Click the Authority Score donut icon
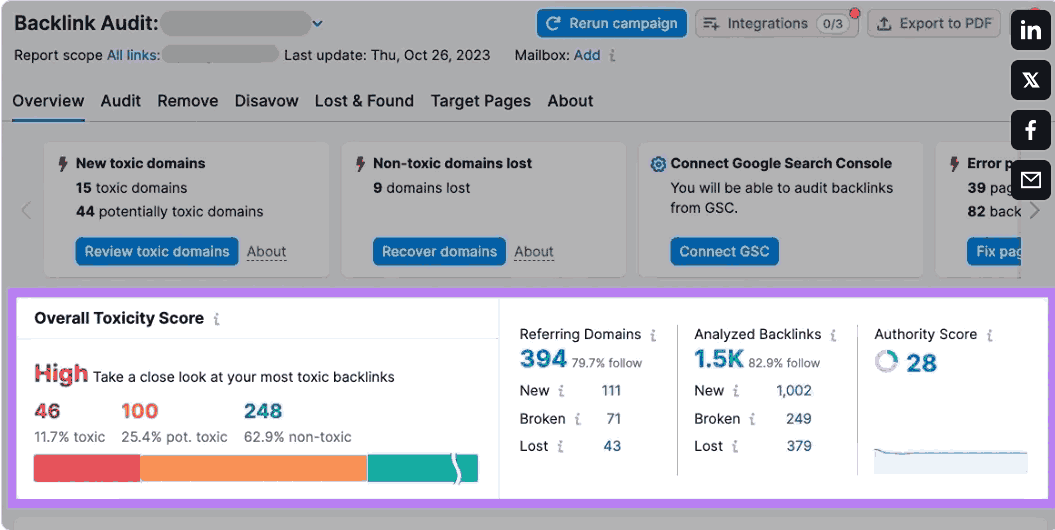 [x=886, y=362]
